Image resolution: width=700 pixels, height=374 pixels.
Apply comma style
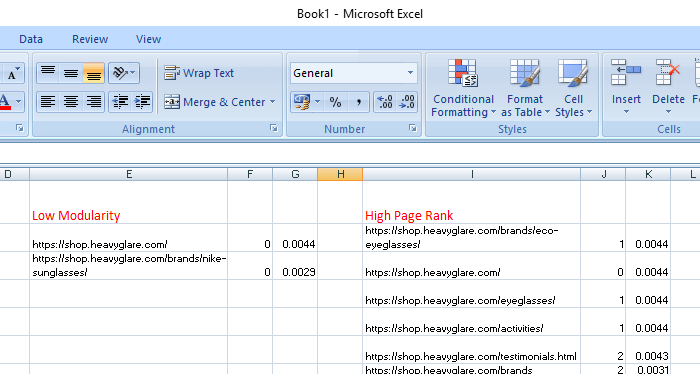tap(358, 102)
